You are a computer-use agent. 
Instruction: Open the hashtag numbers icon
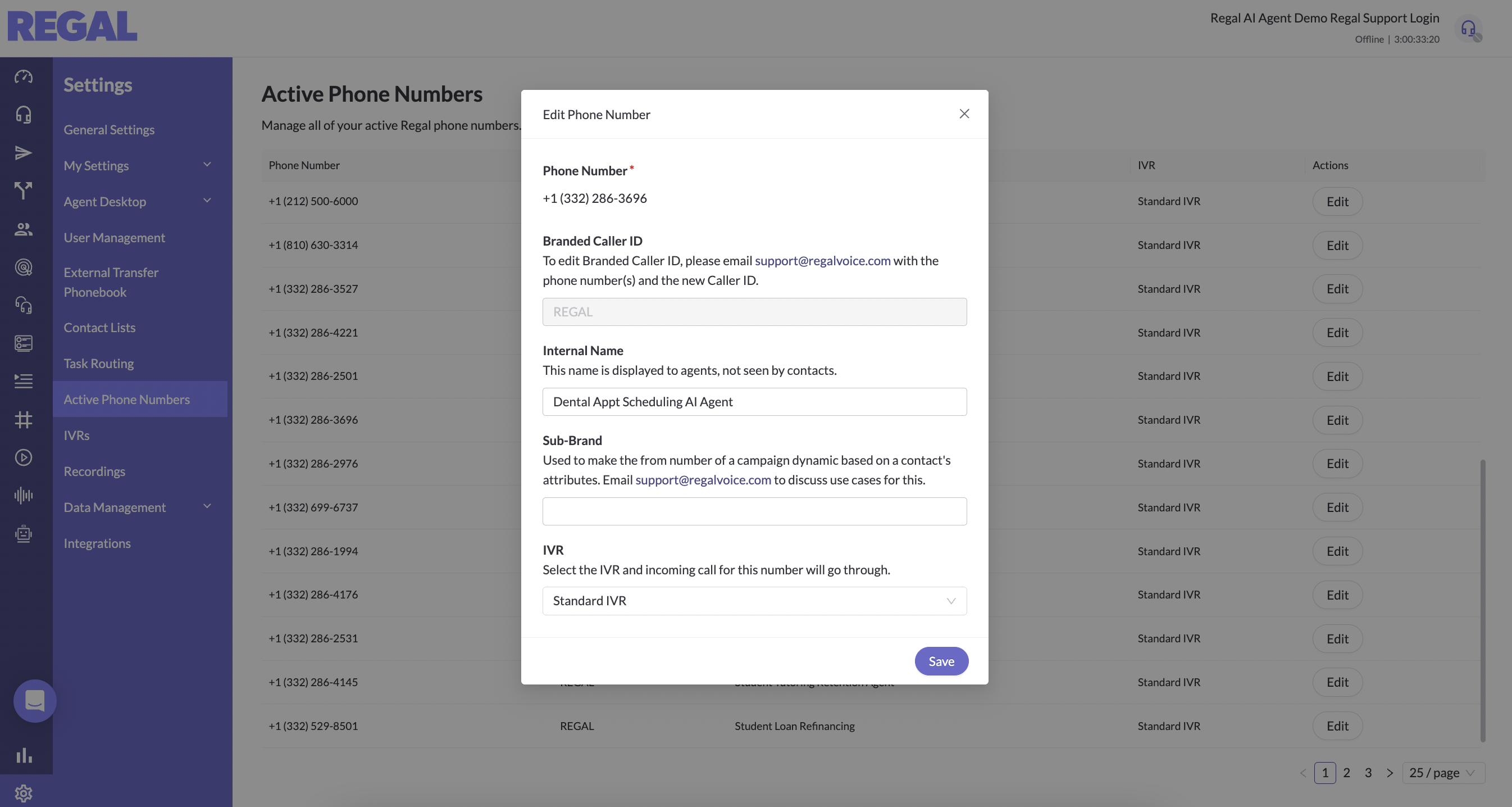pyautogui.click(x=24, y=419)
